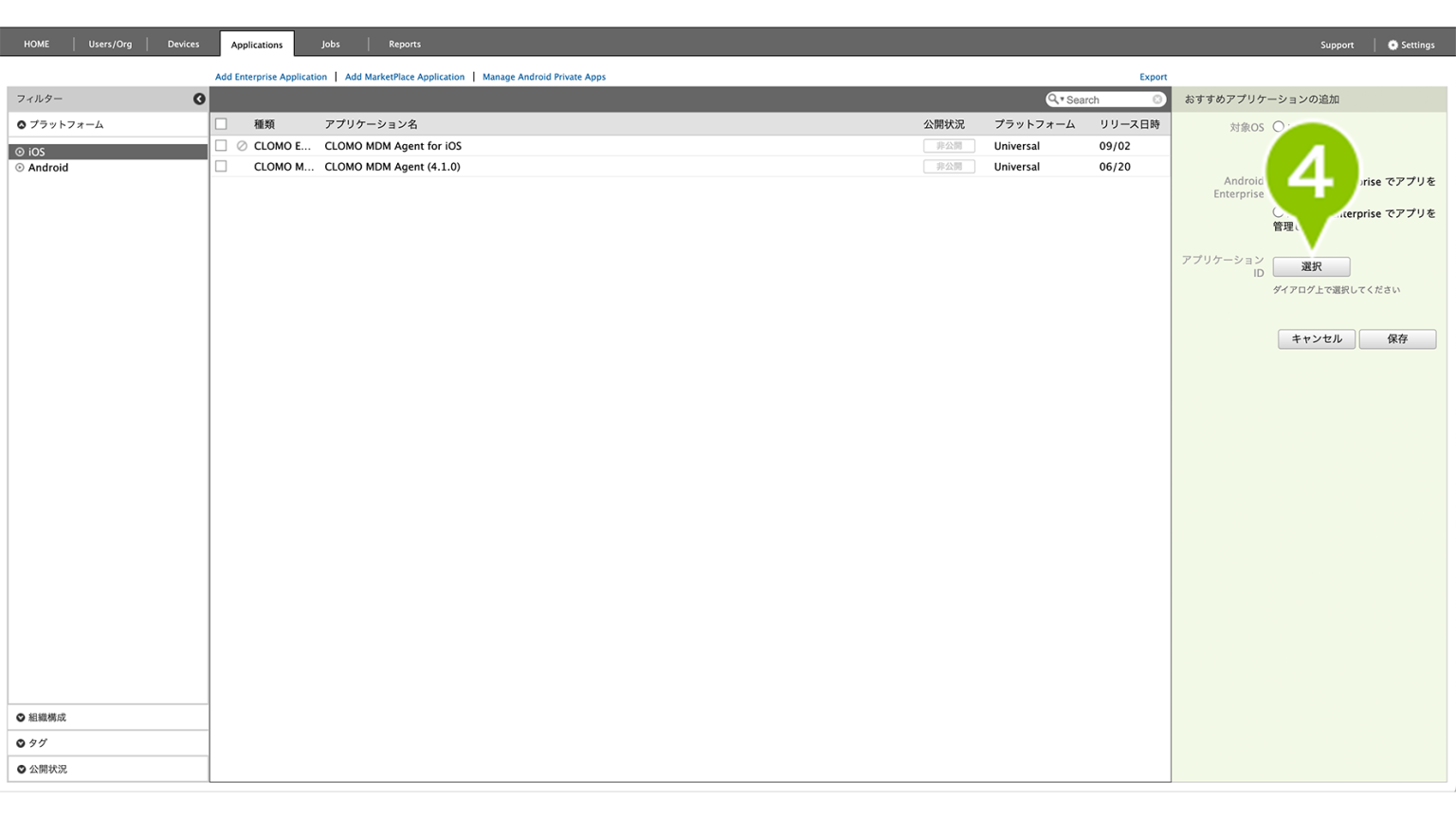The height and width of the screenshot is (819, 1456).
Task: Collapse the フィルター panel with arrow icon
Action: coord(199,99)
